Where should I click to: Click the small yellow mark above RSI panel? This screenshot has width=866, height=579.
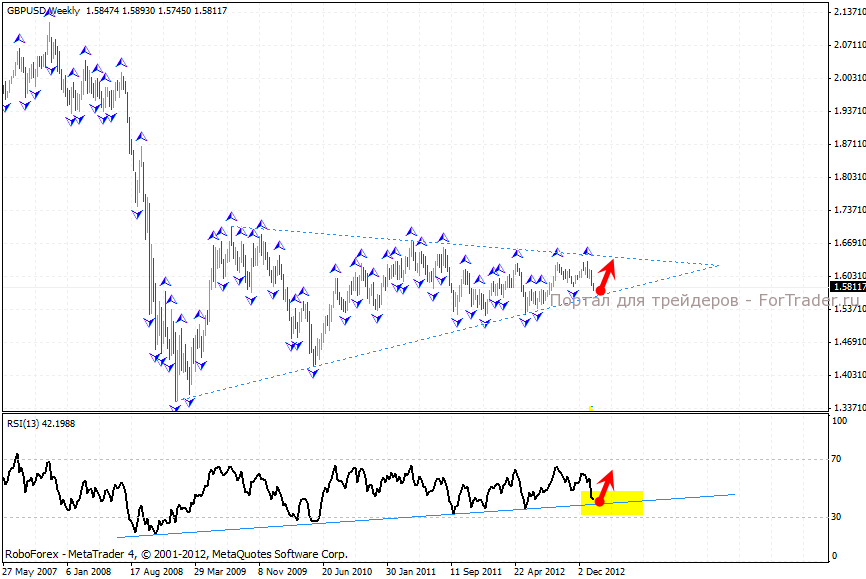pyautogui.click(x=592, y=407)
